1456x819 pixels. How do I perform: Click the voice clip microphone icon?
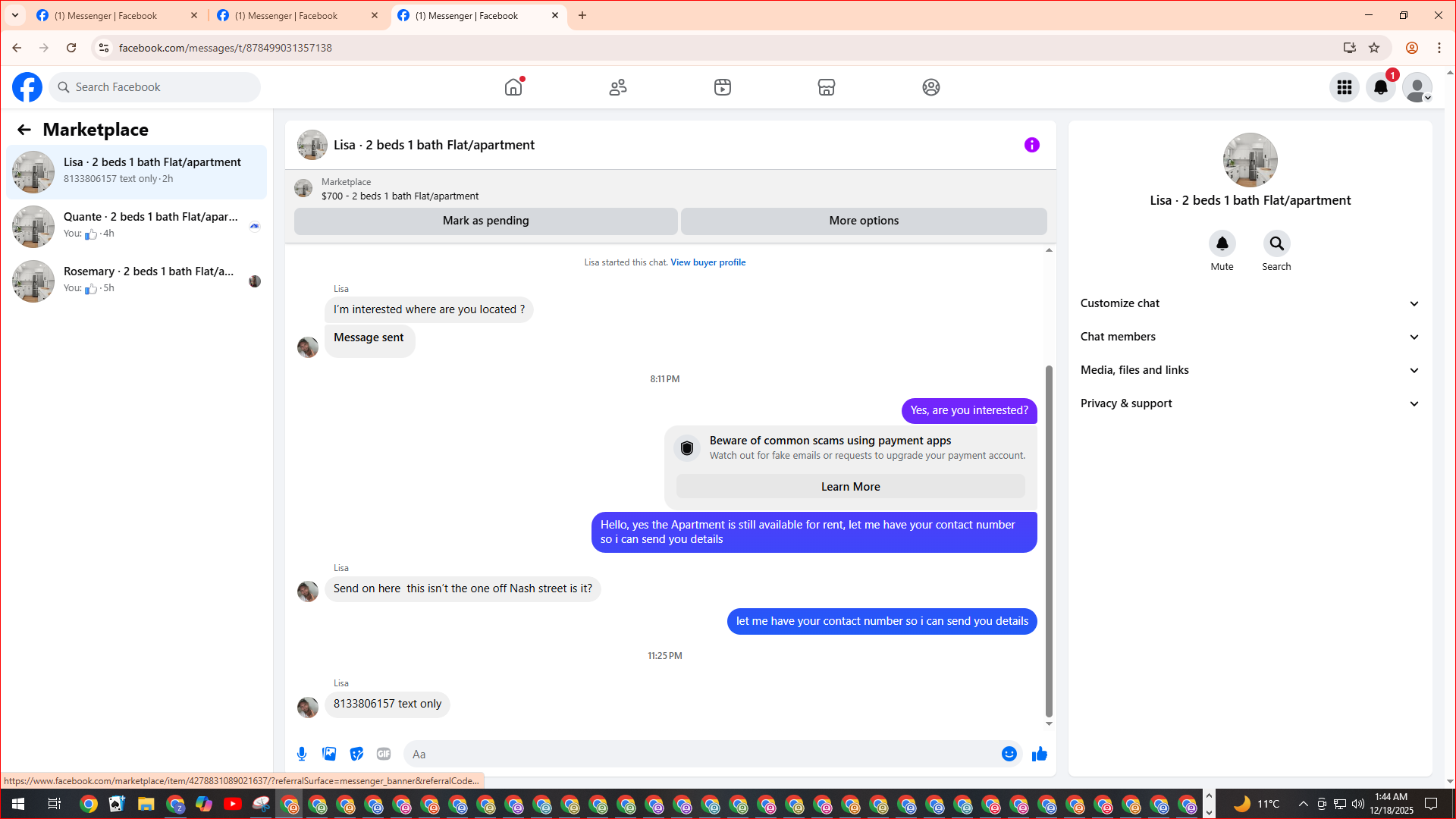tap(302, 754)
